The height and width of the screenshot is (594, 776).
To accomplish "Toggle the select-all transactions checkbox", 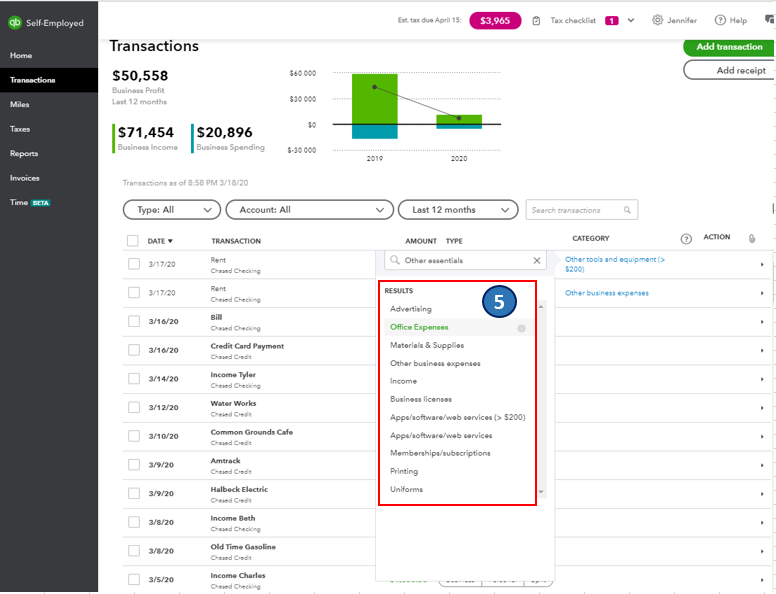I will click(x=133, y=240).
